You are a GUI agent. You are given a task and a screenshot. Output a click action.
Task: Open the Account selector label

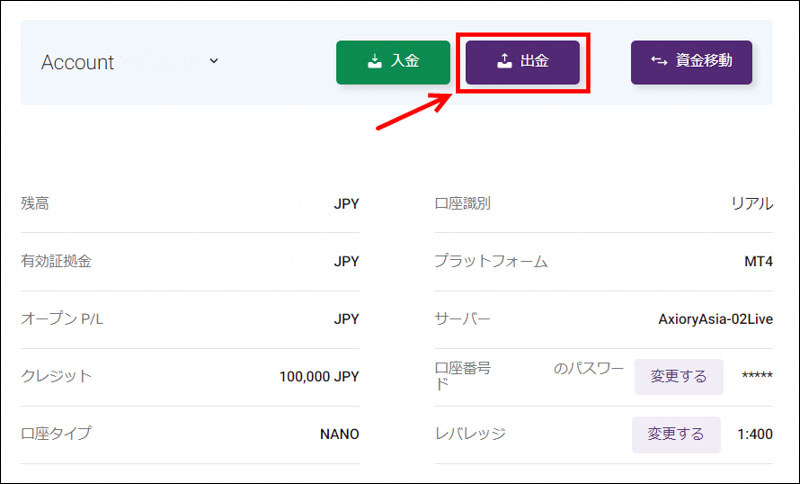(78, 62)
